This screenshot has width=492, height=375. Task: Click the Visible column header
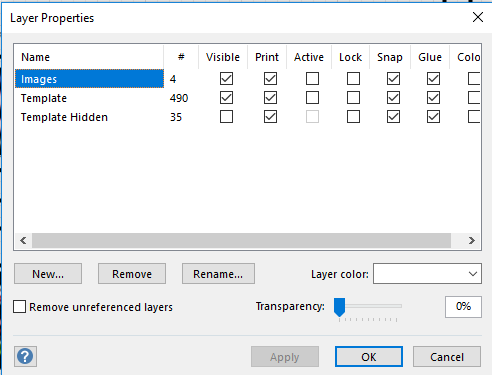tap(223, 57)
